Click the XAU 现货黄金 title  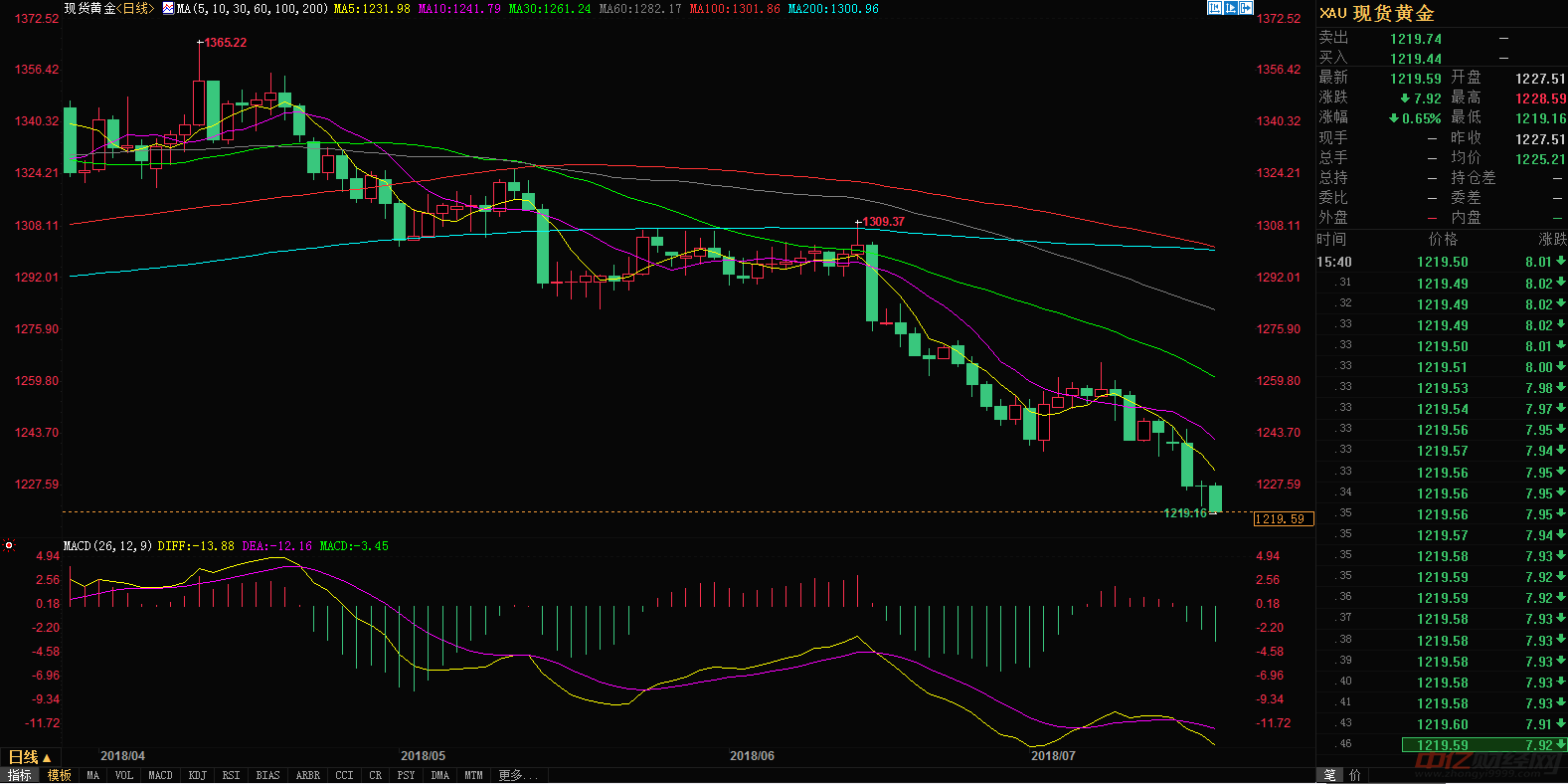1377,13
